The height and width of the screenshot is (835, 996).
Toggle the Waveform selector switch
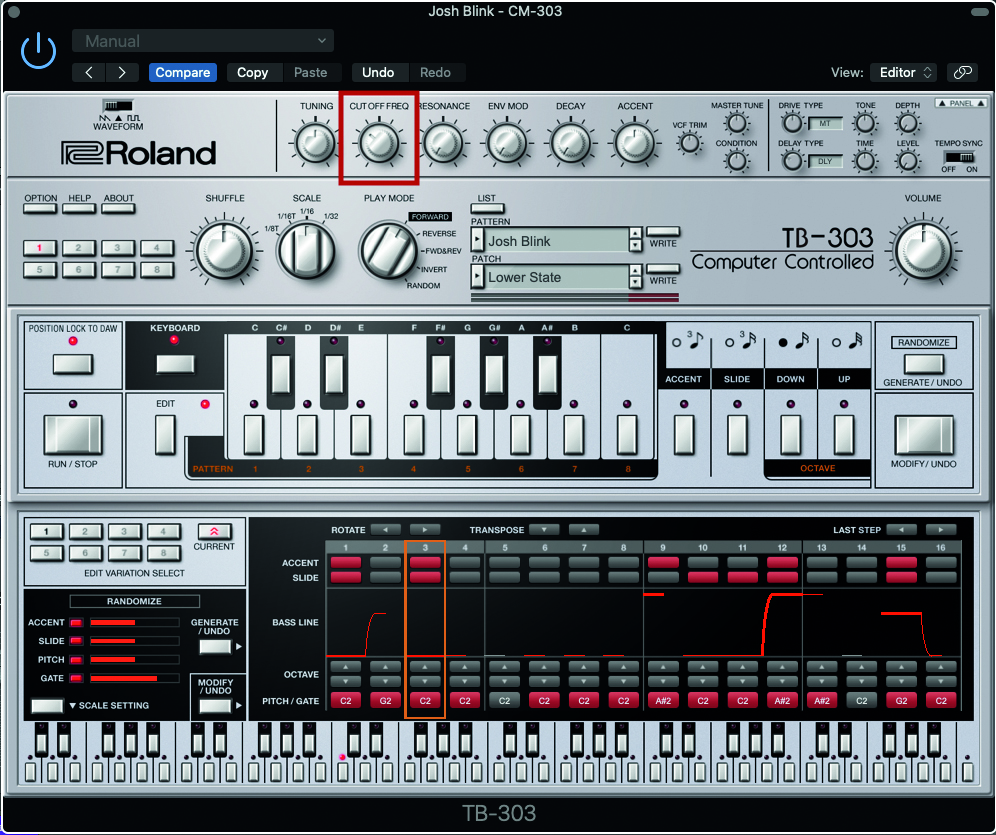pyautogui.click(x=118, y=105)
